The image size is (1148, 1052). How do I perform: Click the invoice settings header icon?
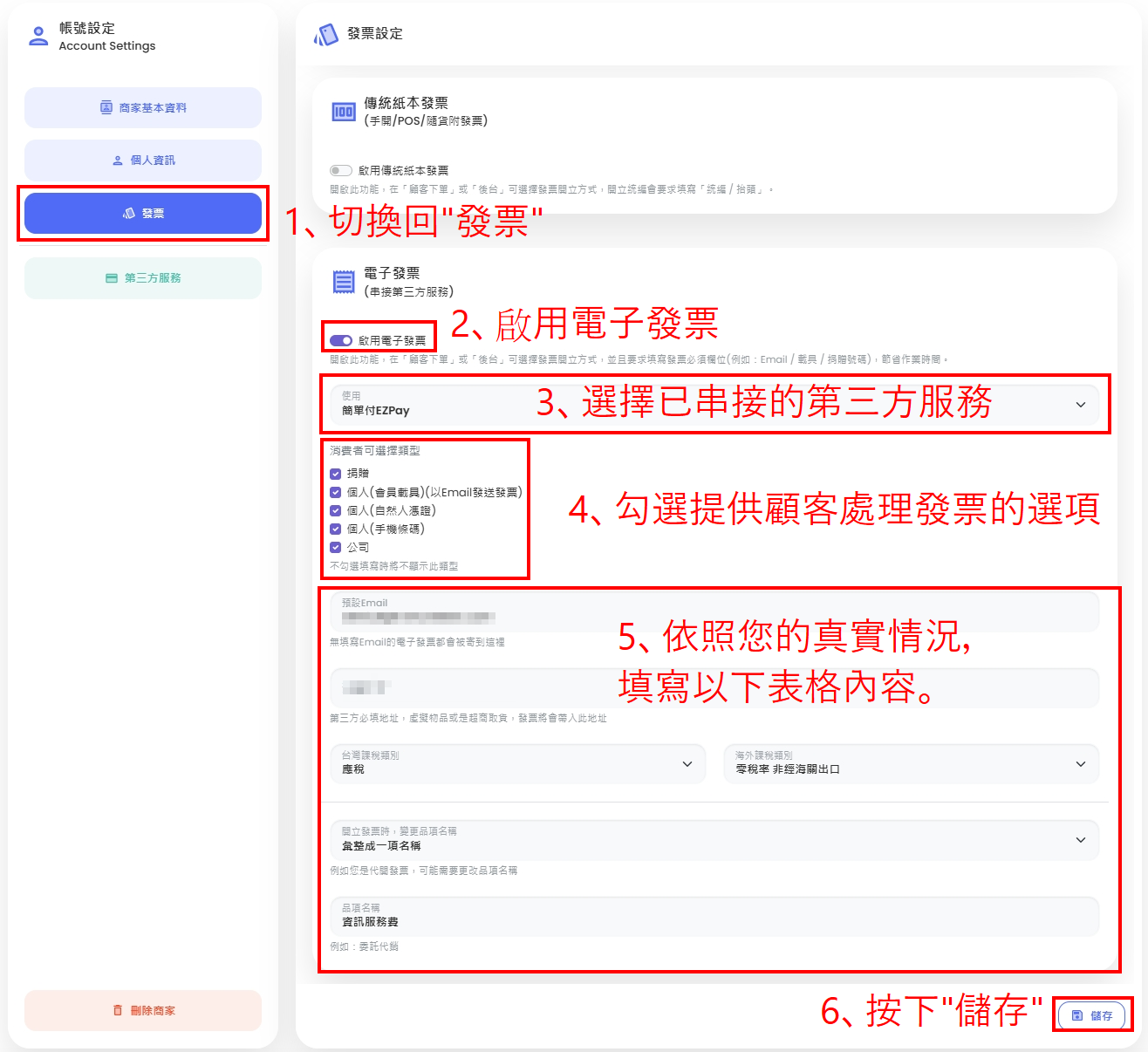326,34
